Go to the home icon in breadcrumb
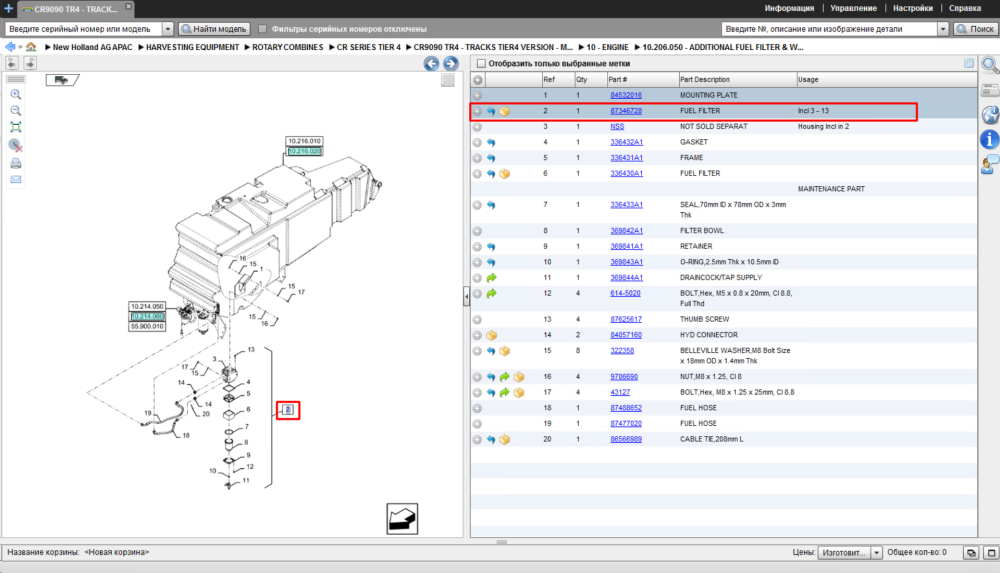This screenshot has height=573, width=1000. click(31, 47)
